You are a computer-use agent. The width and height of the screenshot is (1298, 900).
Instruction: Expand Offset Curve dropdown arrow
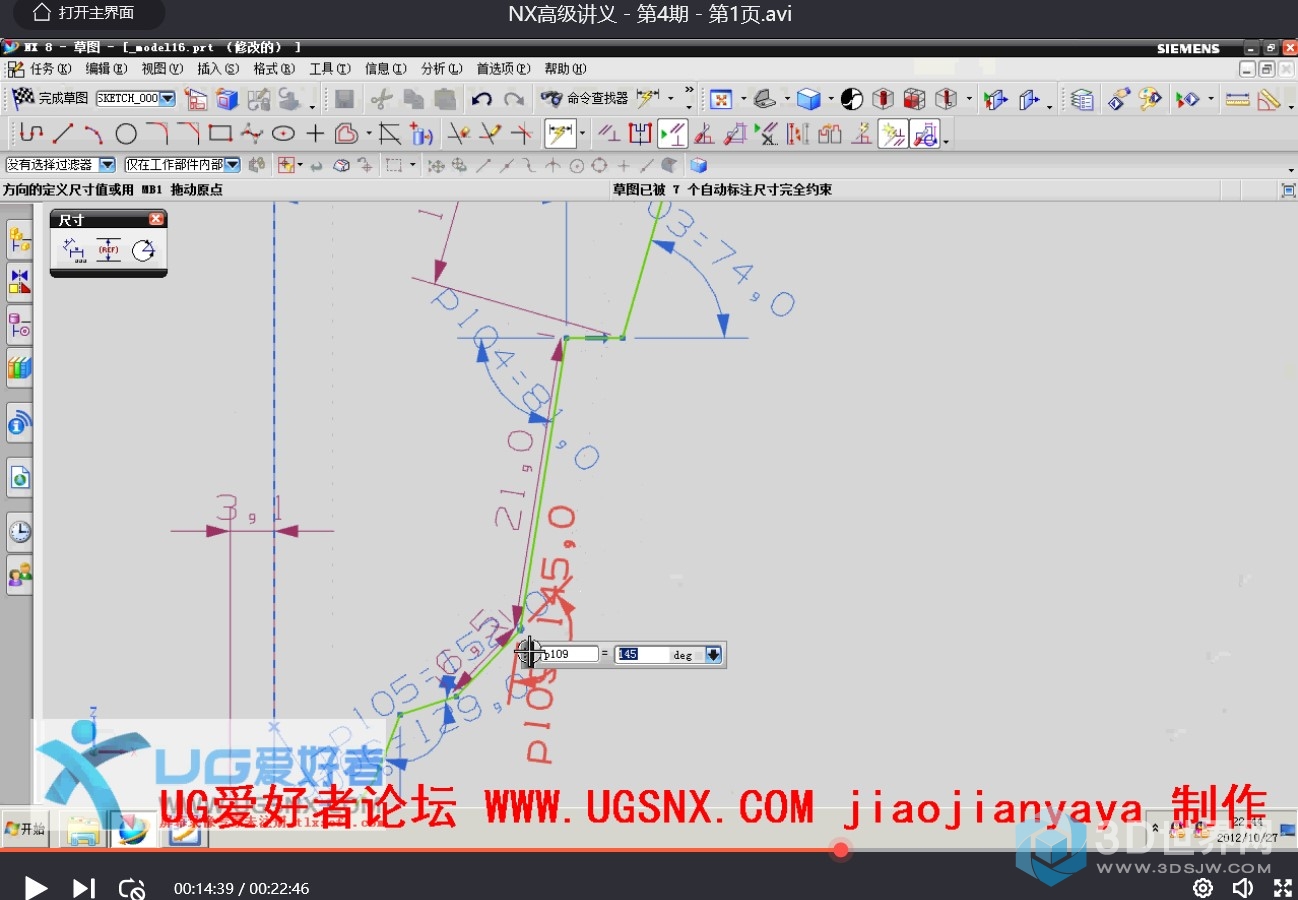pos(368,134)
